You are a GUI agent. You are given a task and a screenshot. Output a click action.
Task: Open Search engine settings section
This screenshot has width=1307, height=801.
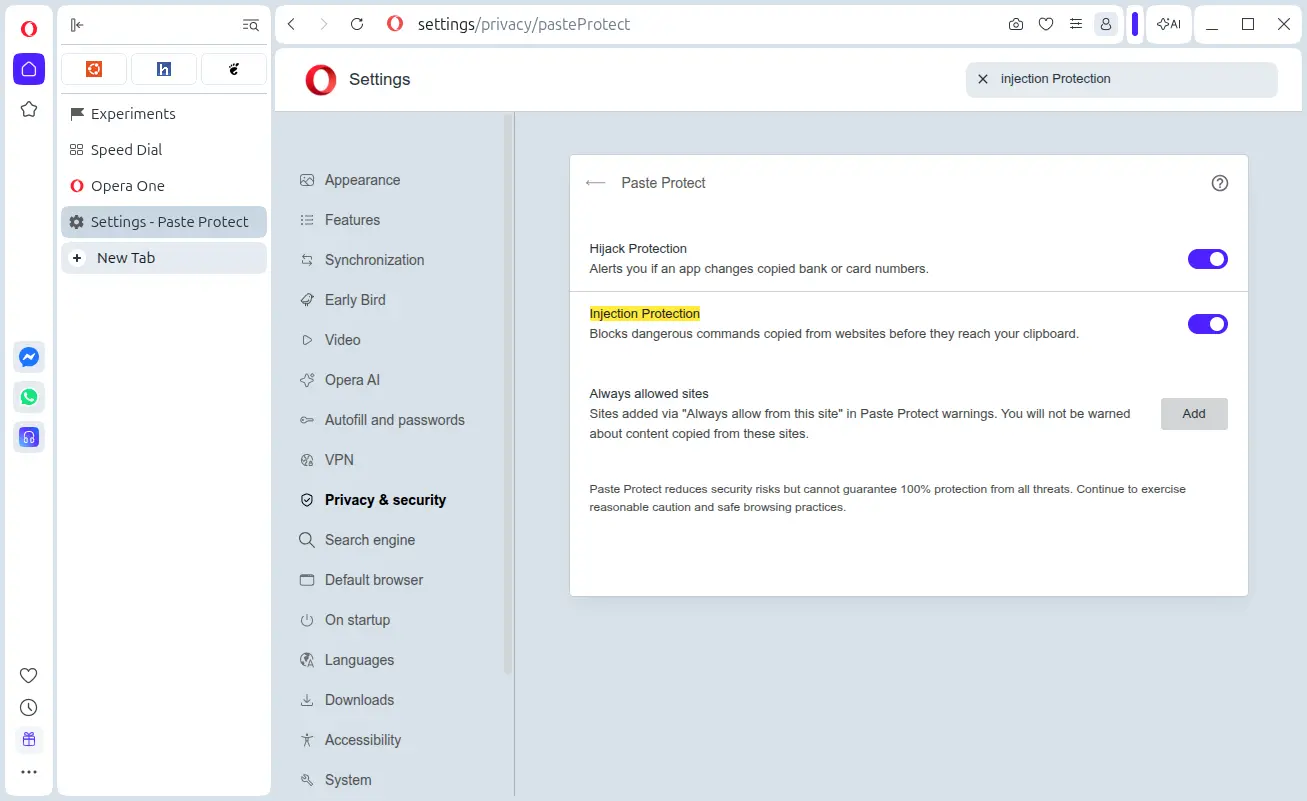tap(357, 540)
